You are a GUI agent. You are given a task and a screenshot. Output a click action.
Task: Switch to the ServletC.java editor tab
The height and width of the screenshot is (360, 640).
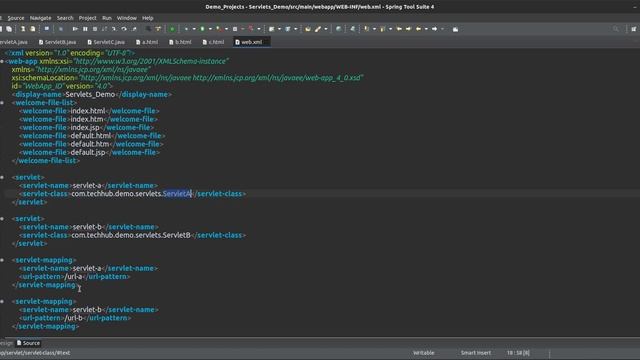(x=106, y=42)
